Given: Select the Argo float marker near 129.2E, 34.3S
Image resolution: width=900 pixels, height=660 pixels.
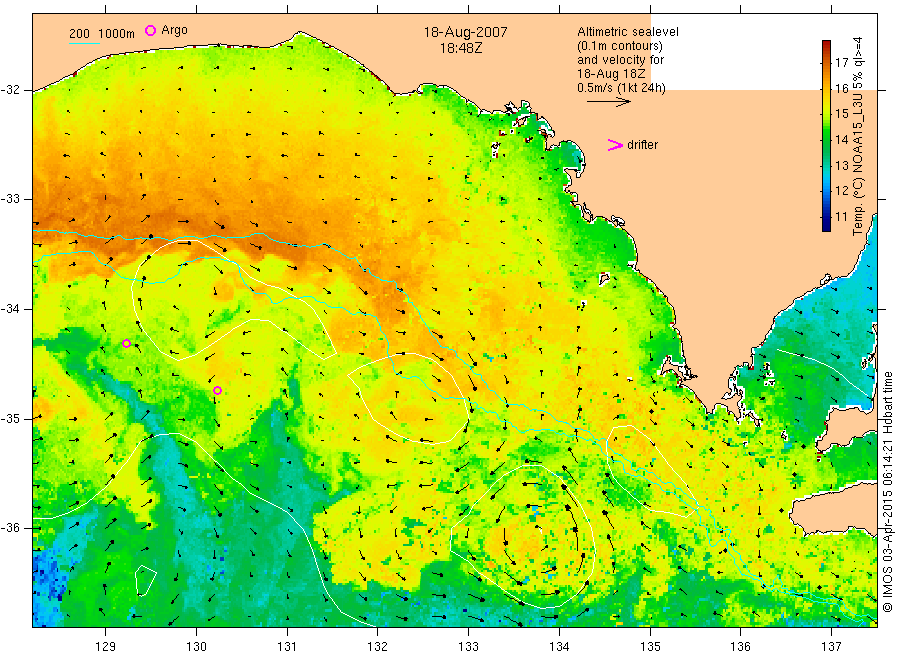Looking at the screenshot, I should [x=126, y=344].
